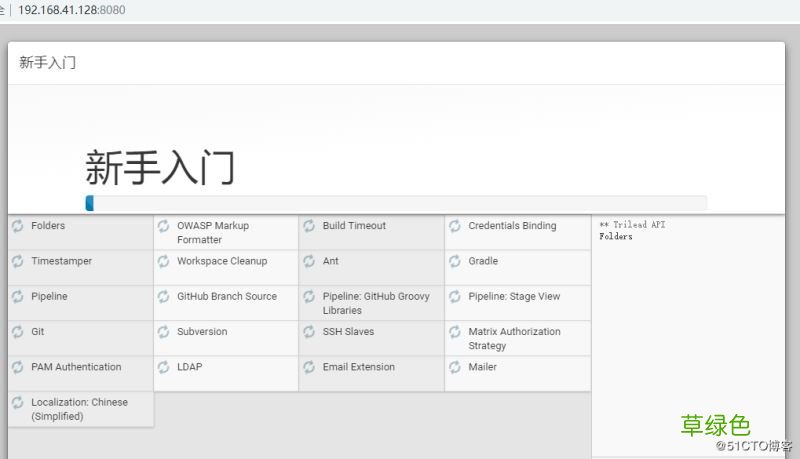Select the Email Extension label
This screenshot has width=800, height=459.
tap(359, 367)
